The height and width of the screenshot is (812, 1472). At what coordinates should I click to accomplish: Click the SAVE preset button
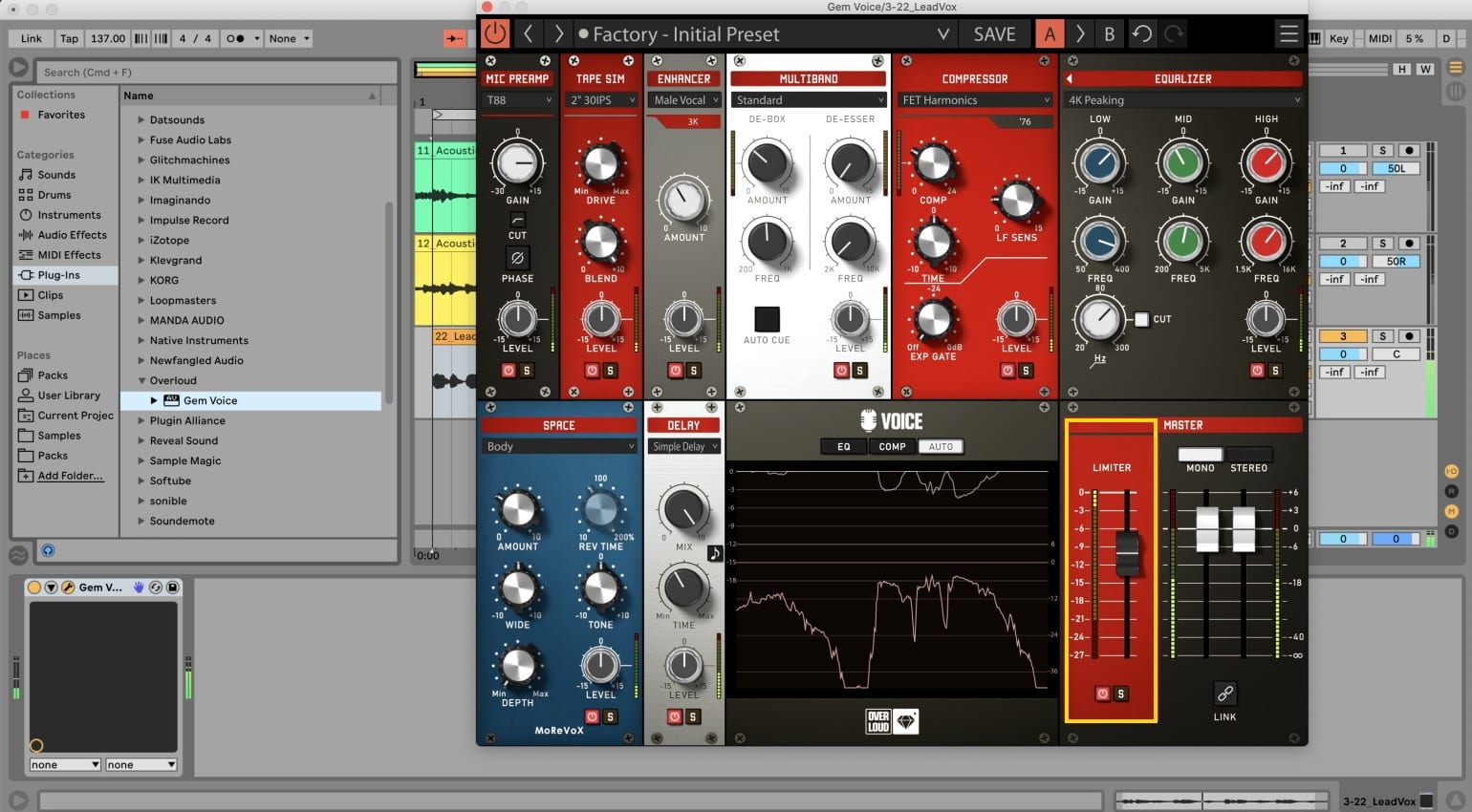[x=994, y=34]
